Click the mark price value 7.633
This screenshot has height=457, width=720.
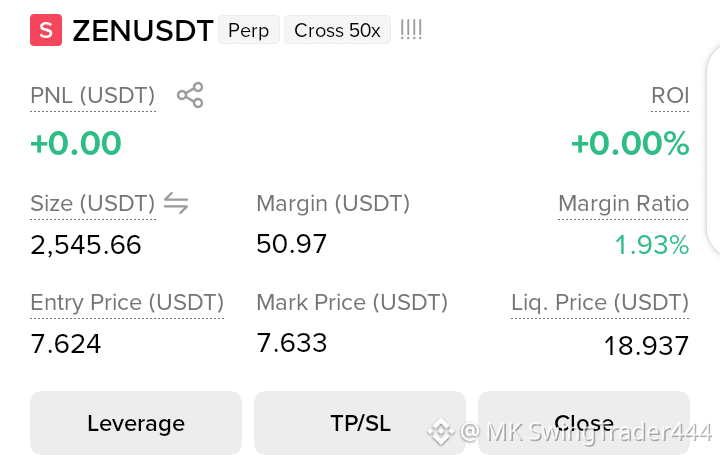[x=292, y=343]
